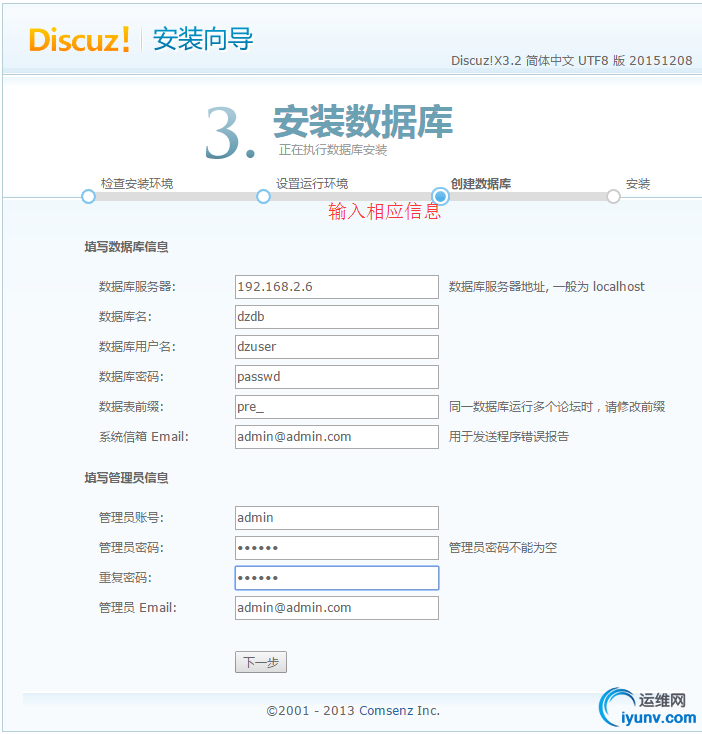Image resolution: width=702 pixels, height=734 pixels.
Task: Click the 系统信箱 Email label
Action: pyautogui.click(x=144, y=437)
